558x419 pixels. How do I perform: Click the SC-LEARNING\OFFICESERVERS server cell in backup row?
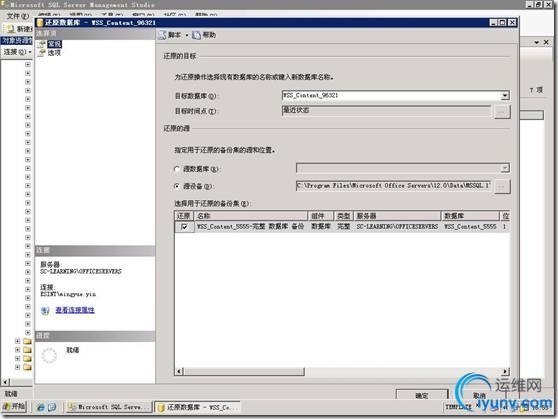click(x=398, y=227)
